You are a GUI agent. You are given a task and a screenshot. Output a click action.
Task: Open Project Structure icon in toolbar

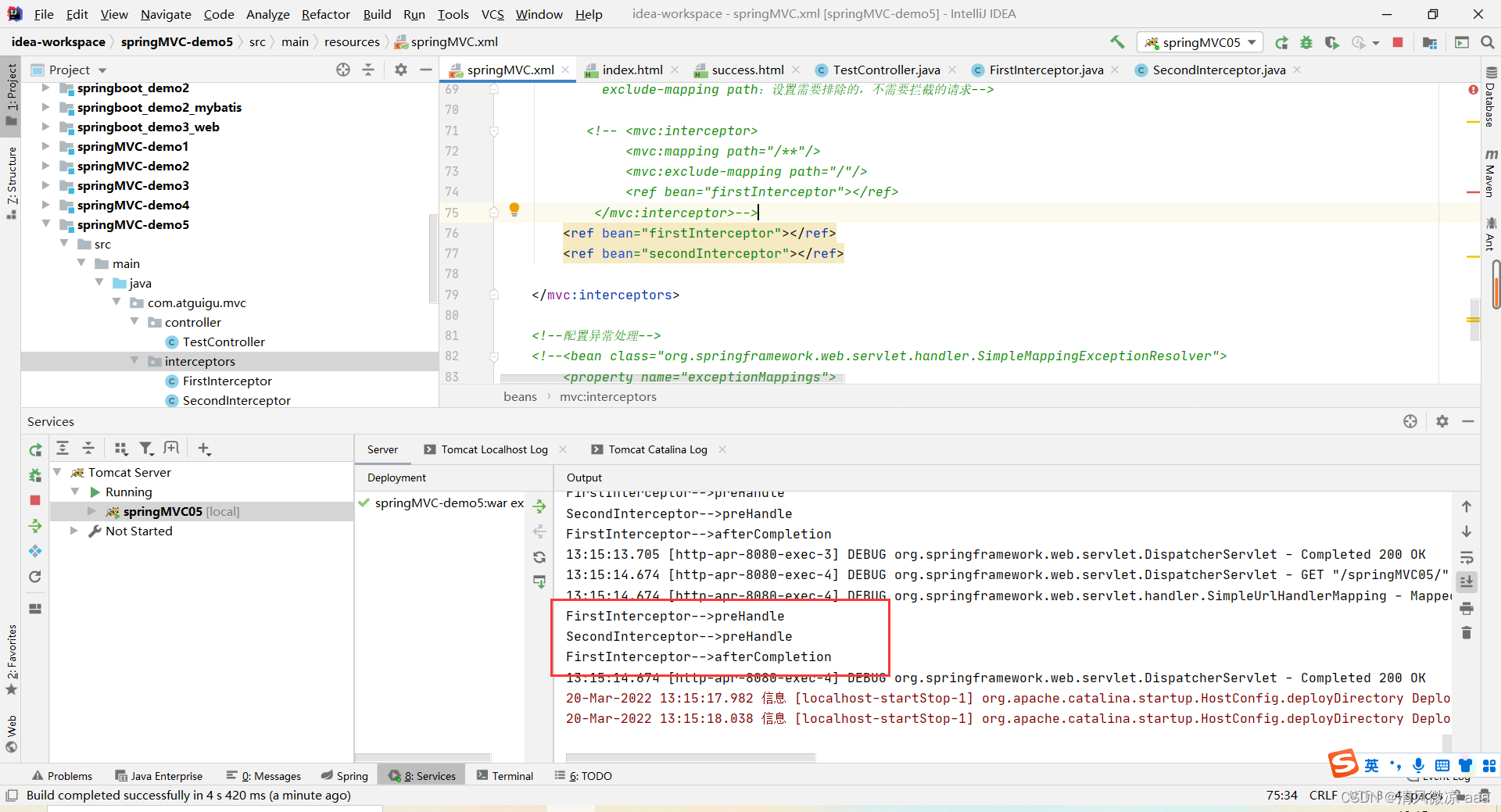1430,42
